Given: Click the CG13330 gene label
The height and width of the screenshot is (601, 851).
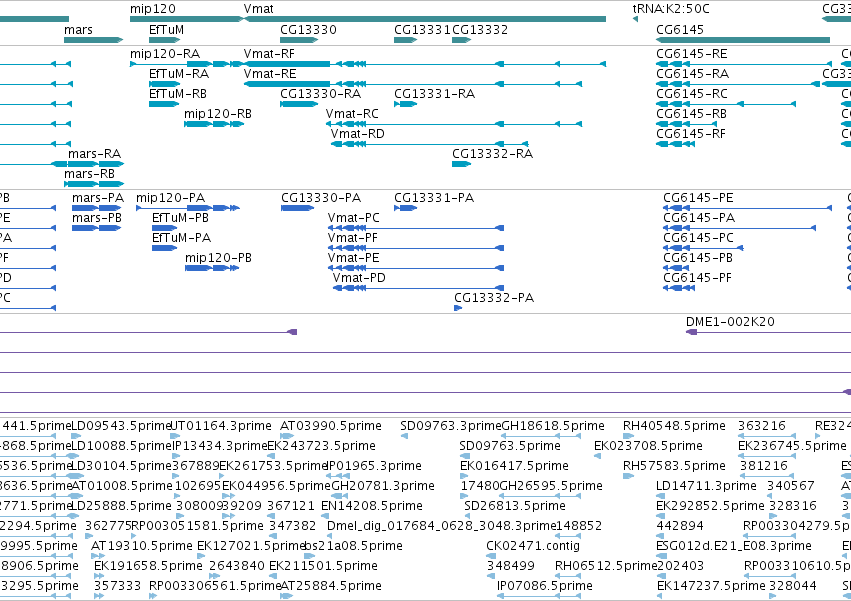Looking at the screenshot, I should (x=308, y=29).
